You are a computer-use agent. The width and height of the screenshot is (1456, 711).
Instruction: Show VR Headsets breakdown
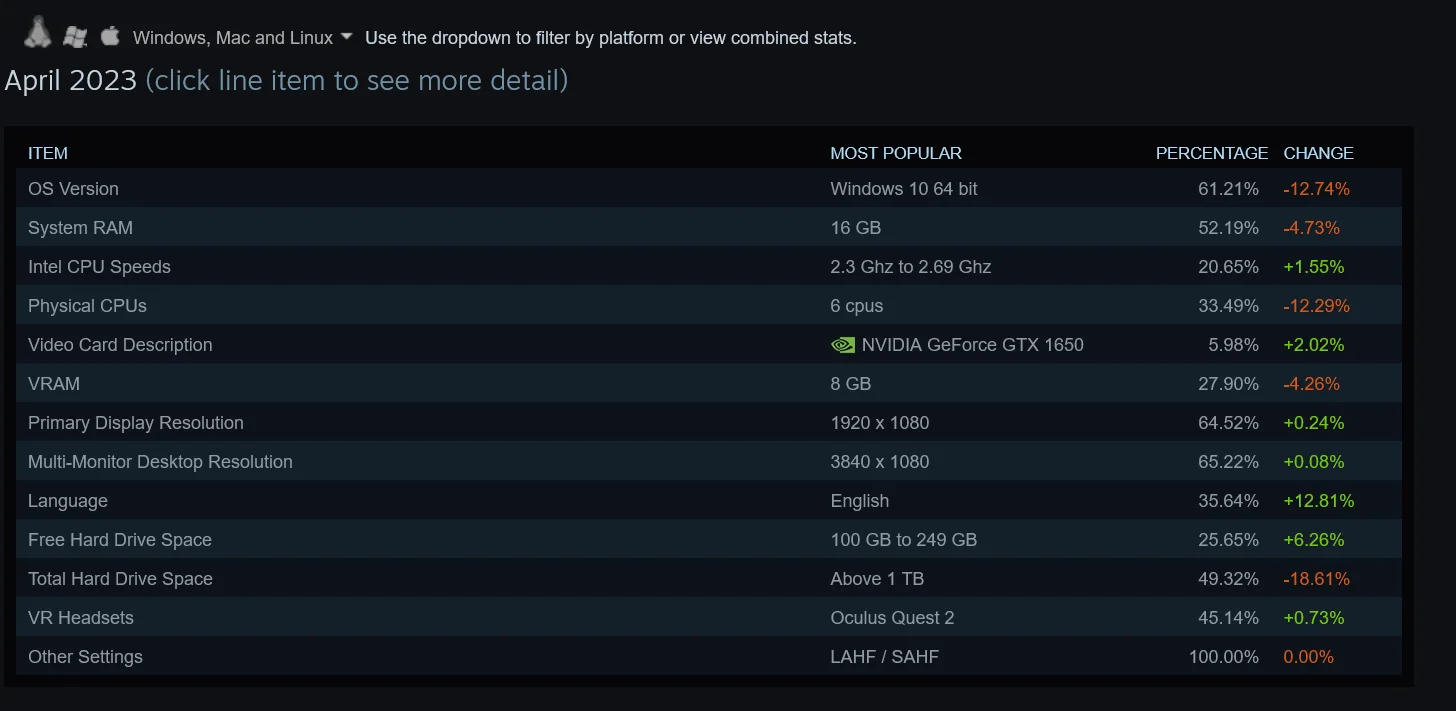pyautogui.click(x=708, y=617)
